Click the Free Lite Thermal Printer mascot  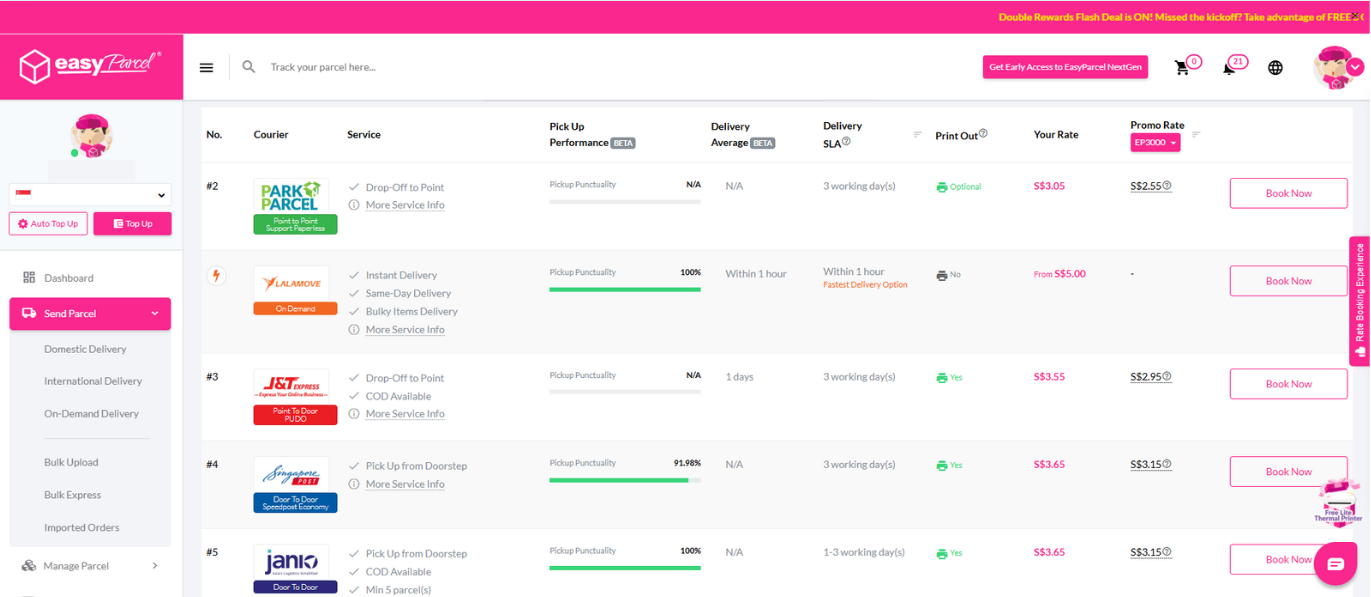[1338, 502]
